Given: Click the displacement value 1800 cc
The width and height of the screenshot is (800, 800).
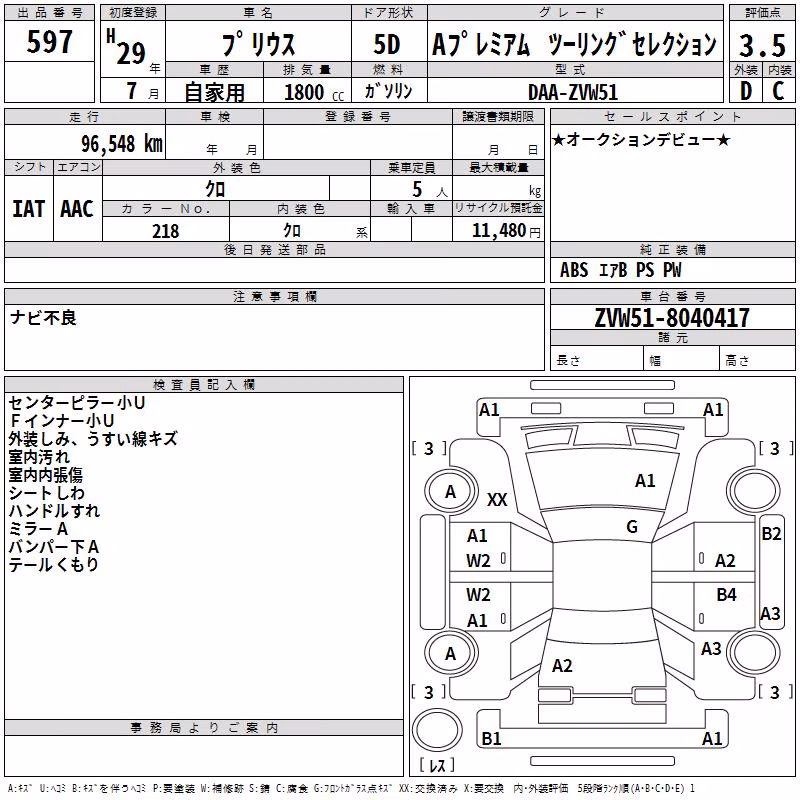Looking at the screenshot, I should tap(314, 92).
